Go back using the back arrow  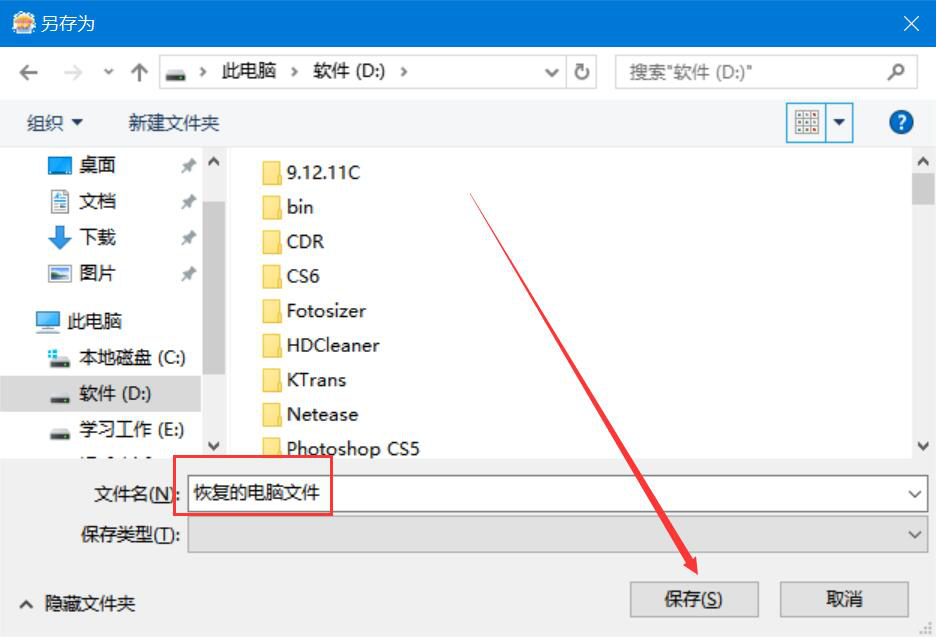click(x=29, y=73)
